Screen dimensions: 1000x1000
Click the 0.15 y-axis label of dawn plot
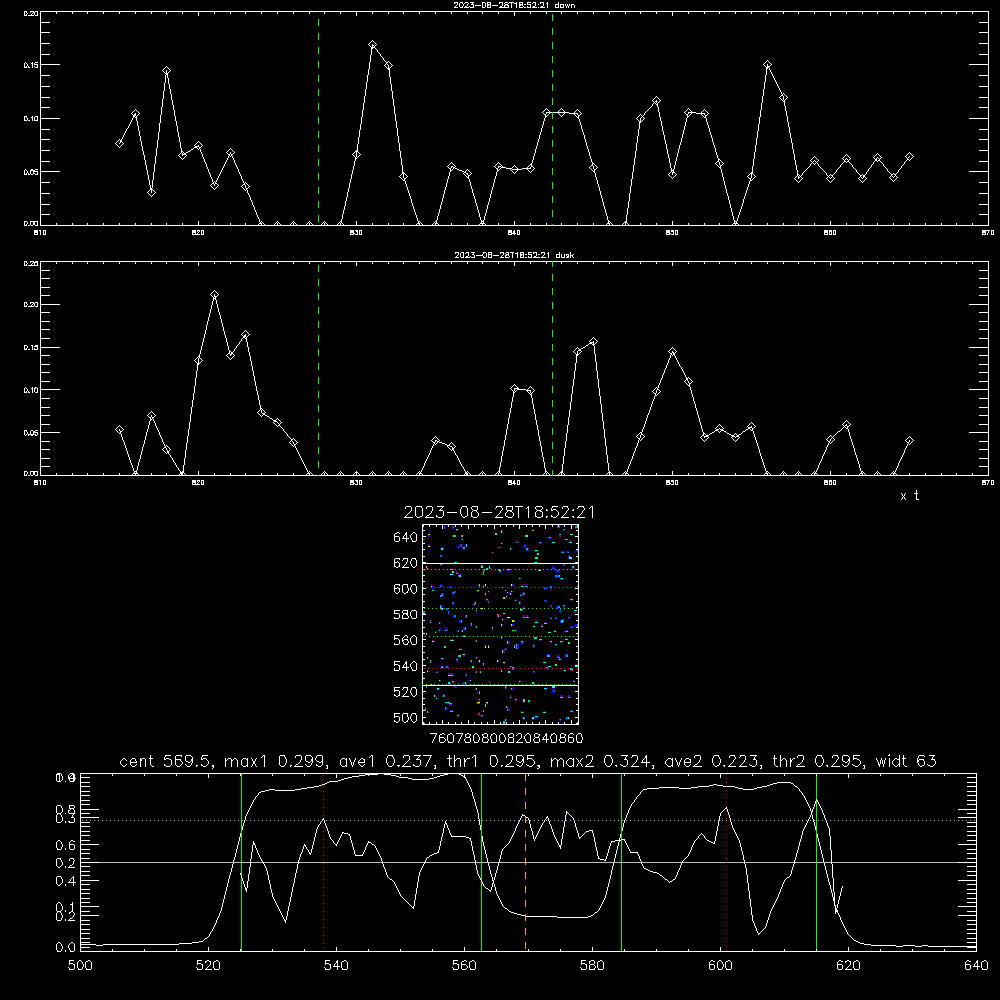point(31,65)
